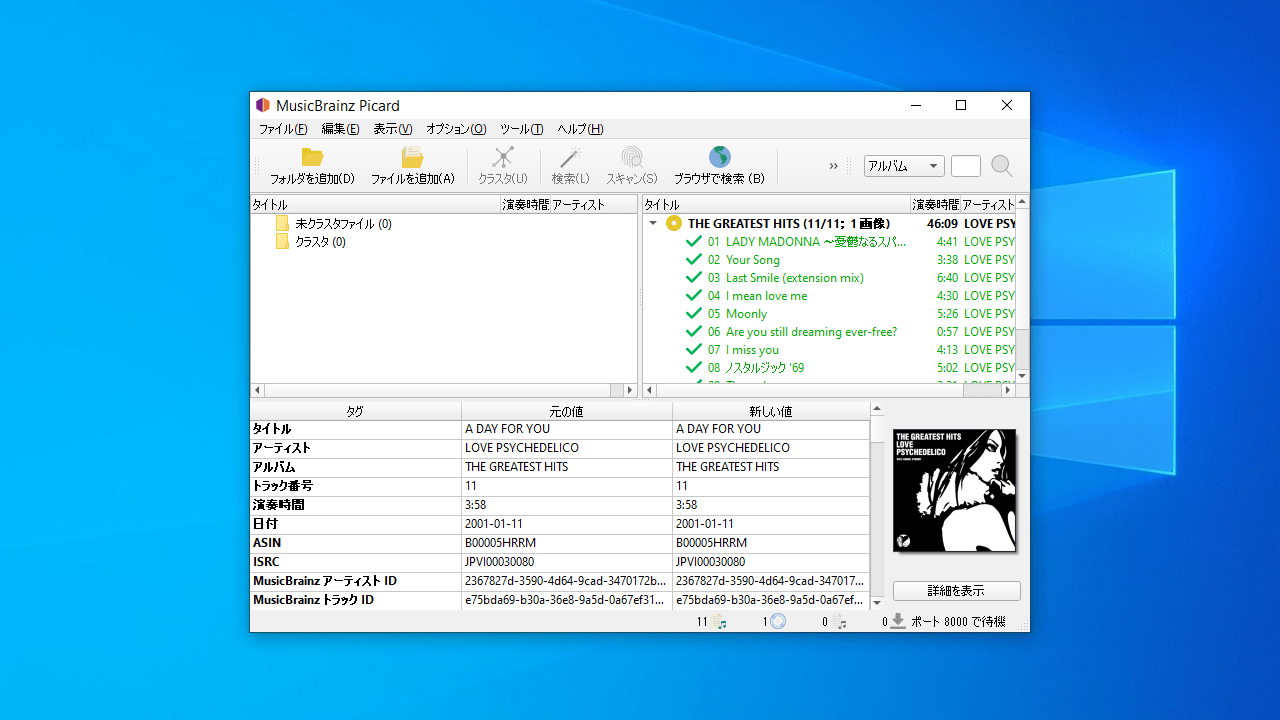Open the ツール(T) menu
This screenshot has height=720, width=1280.
522,129
